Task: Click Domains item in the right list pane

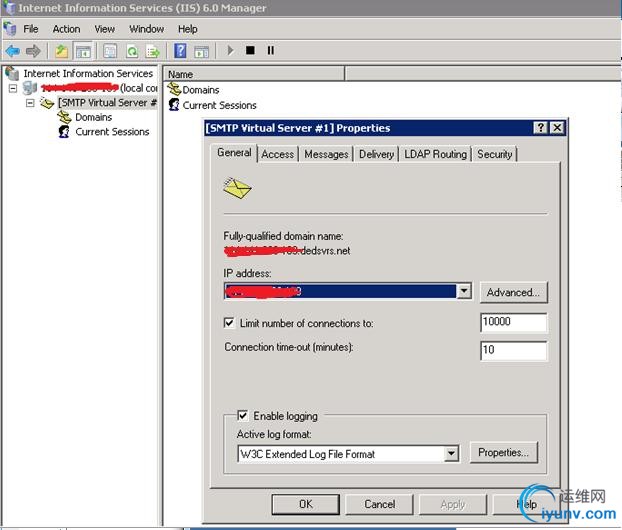Action: pyautogui.click(x=200, y=90)
